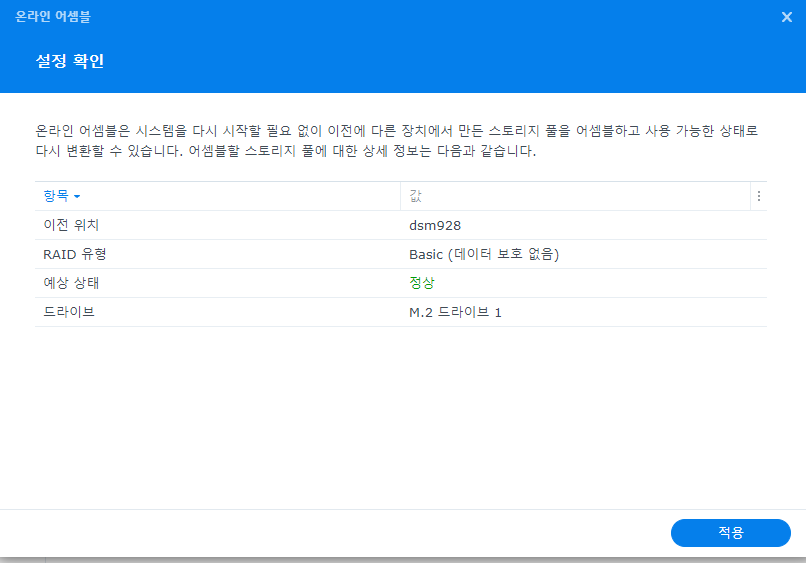The width and height of the screenshot is (806, 563).
Task: Select the Basic (데이터 보호 없음) value
Action: point(484,254)
